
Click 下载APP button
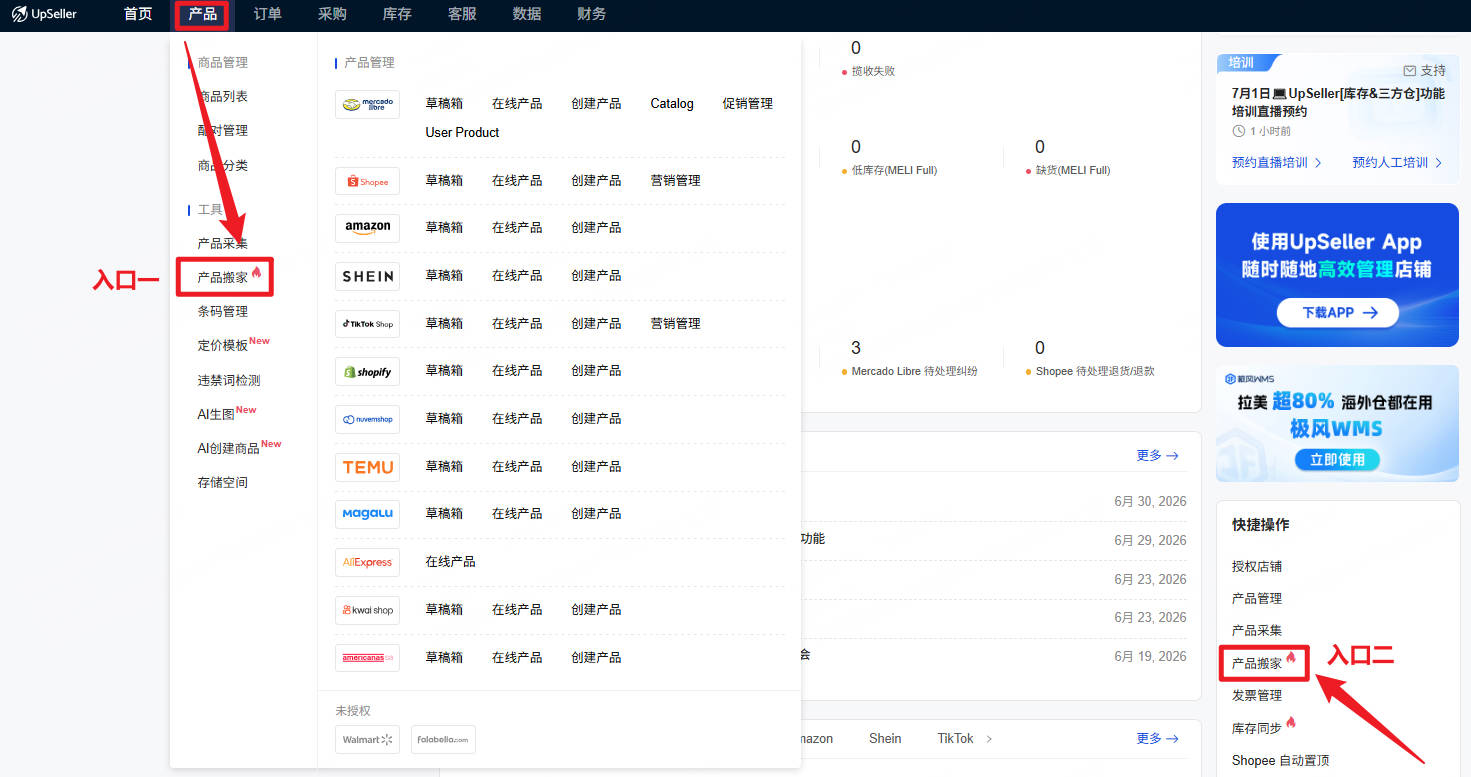click(1337, 312)
